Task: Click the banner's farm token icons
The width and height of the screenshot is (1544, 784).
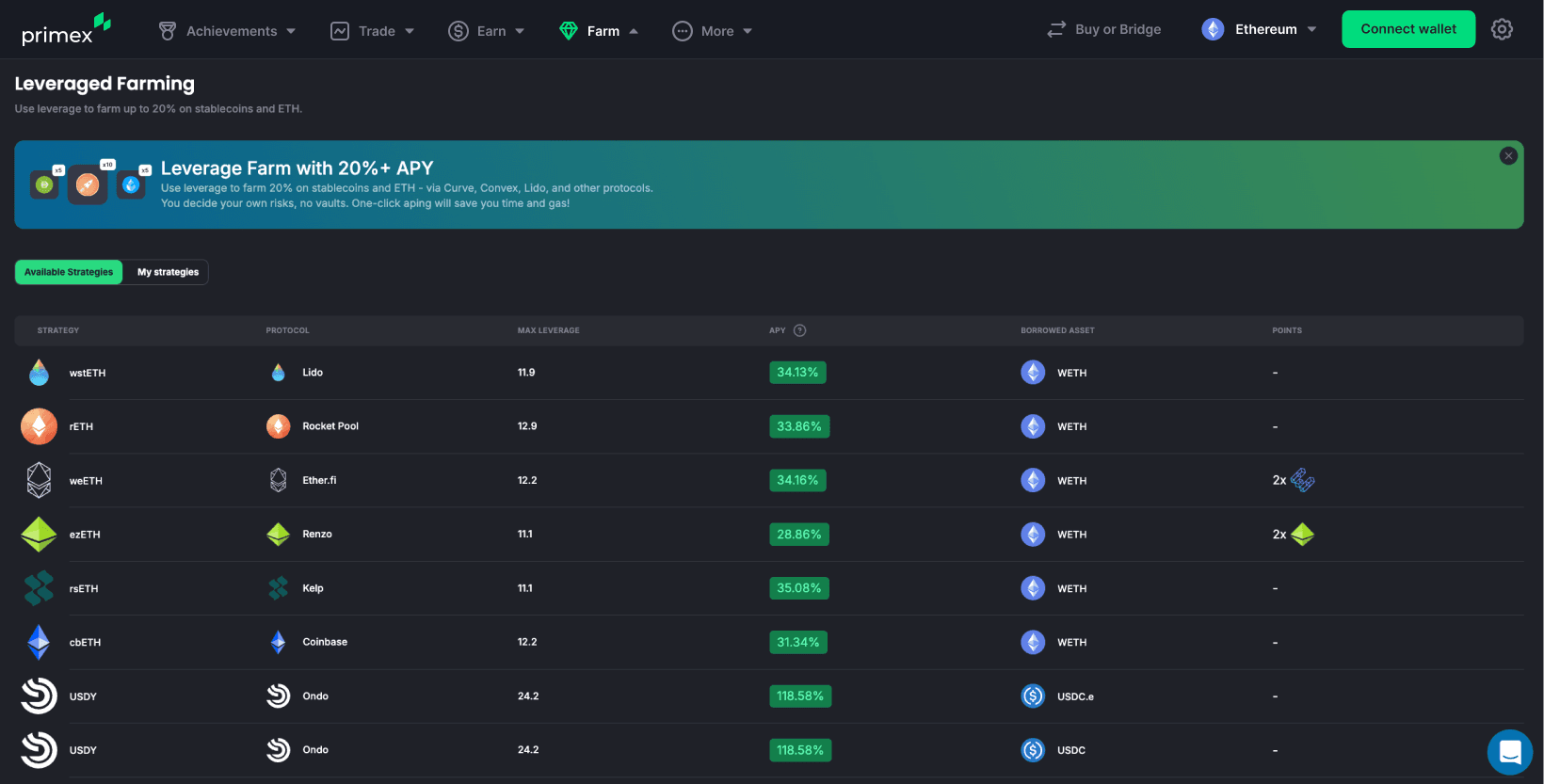Action: coord(90,183)
